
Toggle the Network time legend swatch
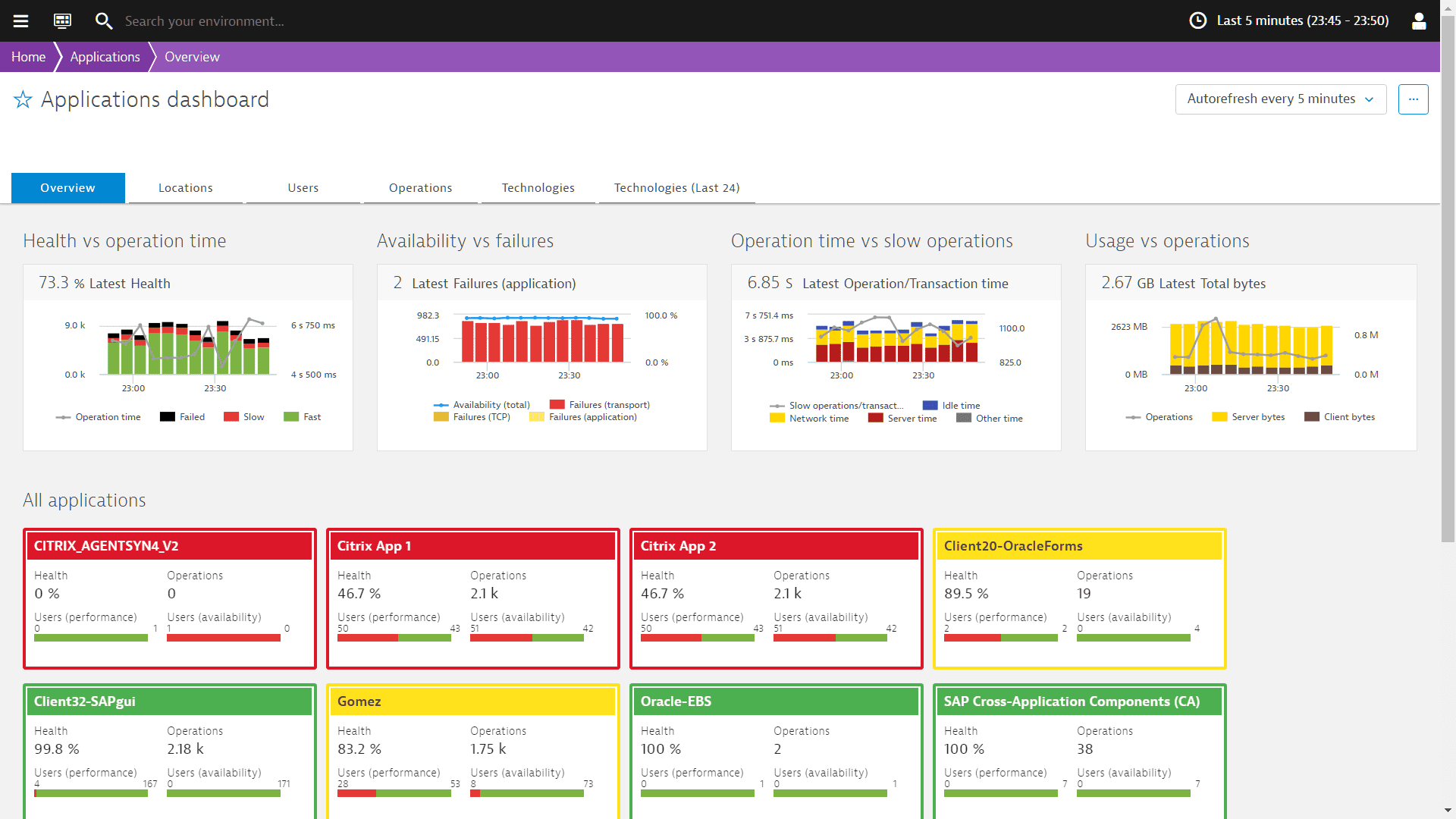coord(777,419)
